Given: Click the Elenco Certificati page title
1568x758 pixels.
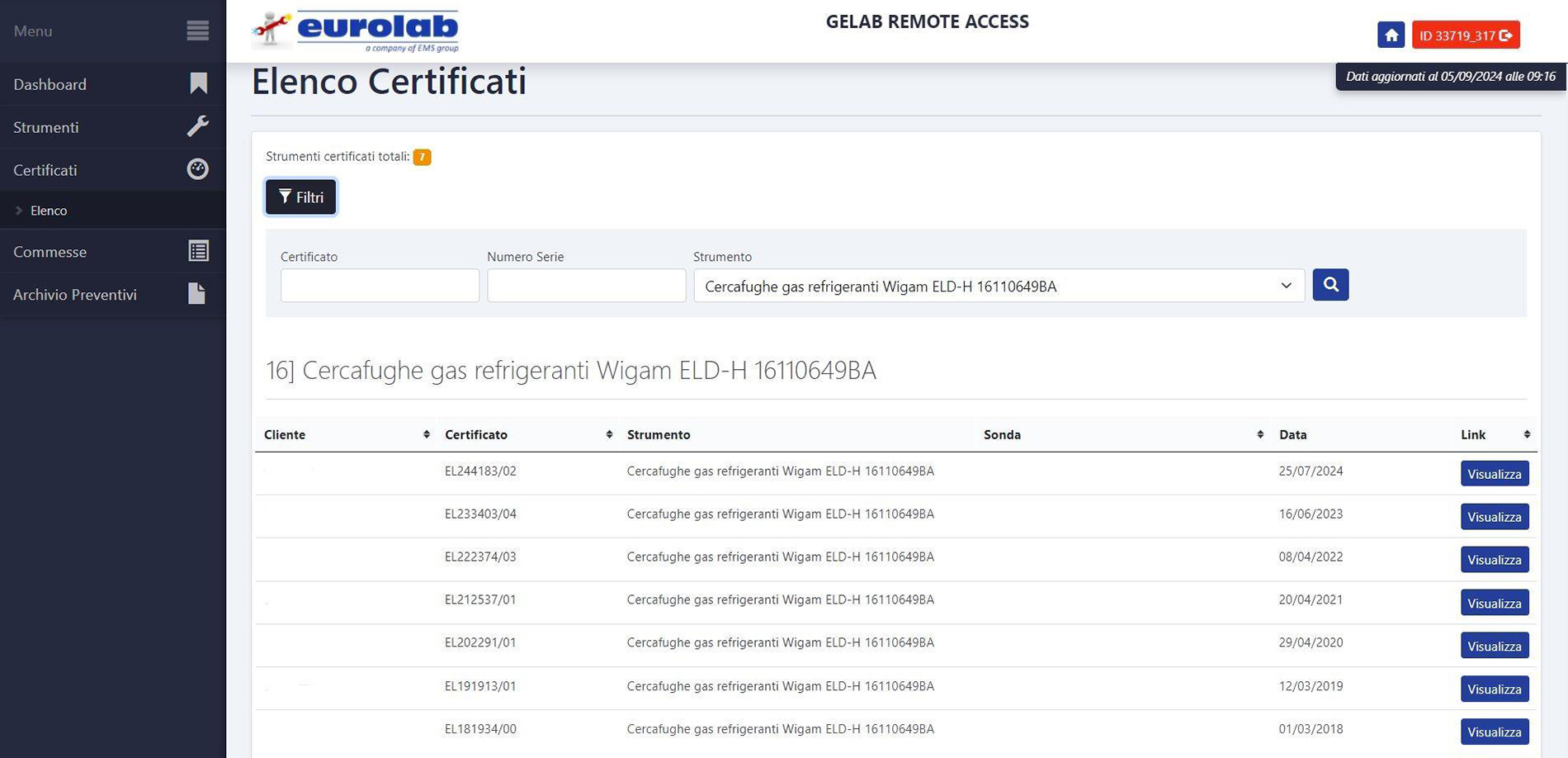Looking at the screenshot, I should point(389,82).
